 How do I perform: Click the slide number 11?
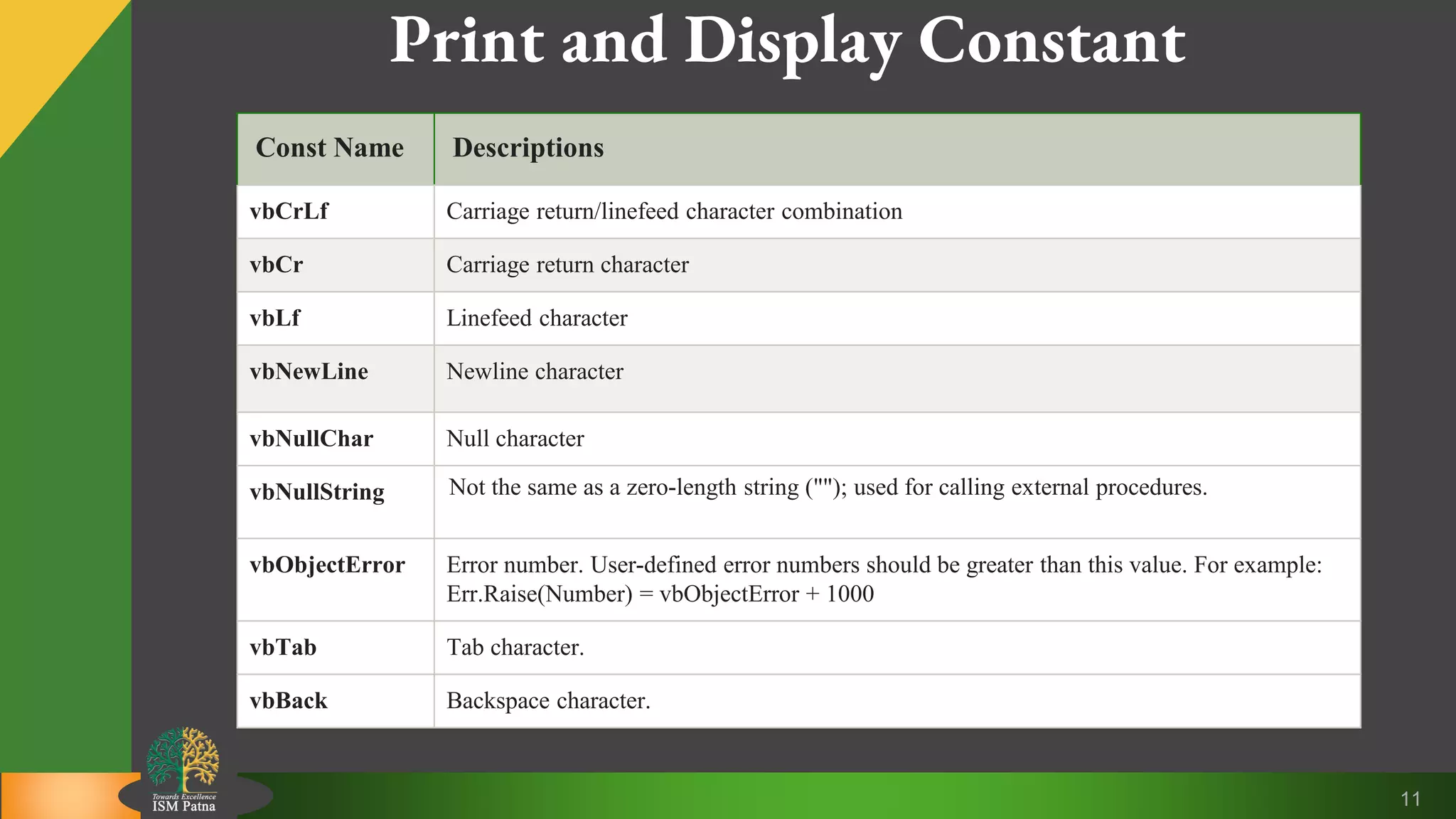point(1410,799)
